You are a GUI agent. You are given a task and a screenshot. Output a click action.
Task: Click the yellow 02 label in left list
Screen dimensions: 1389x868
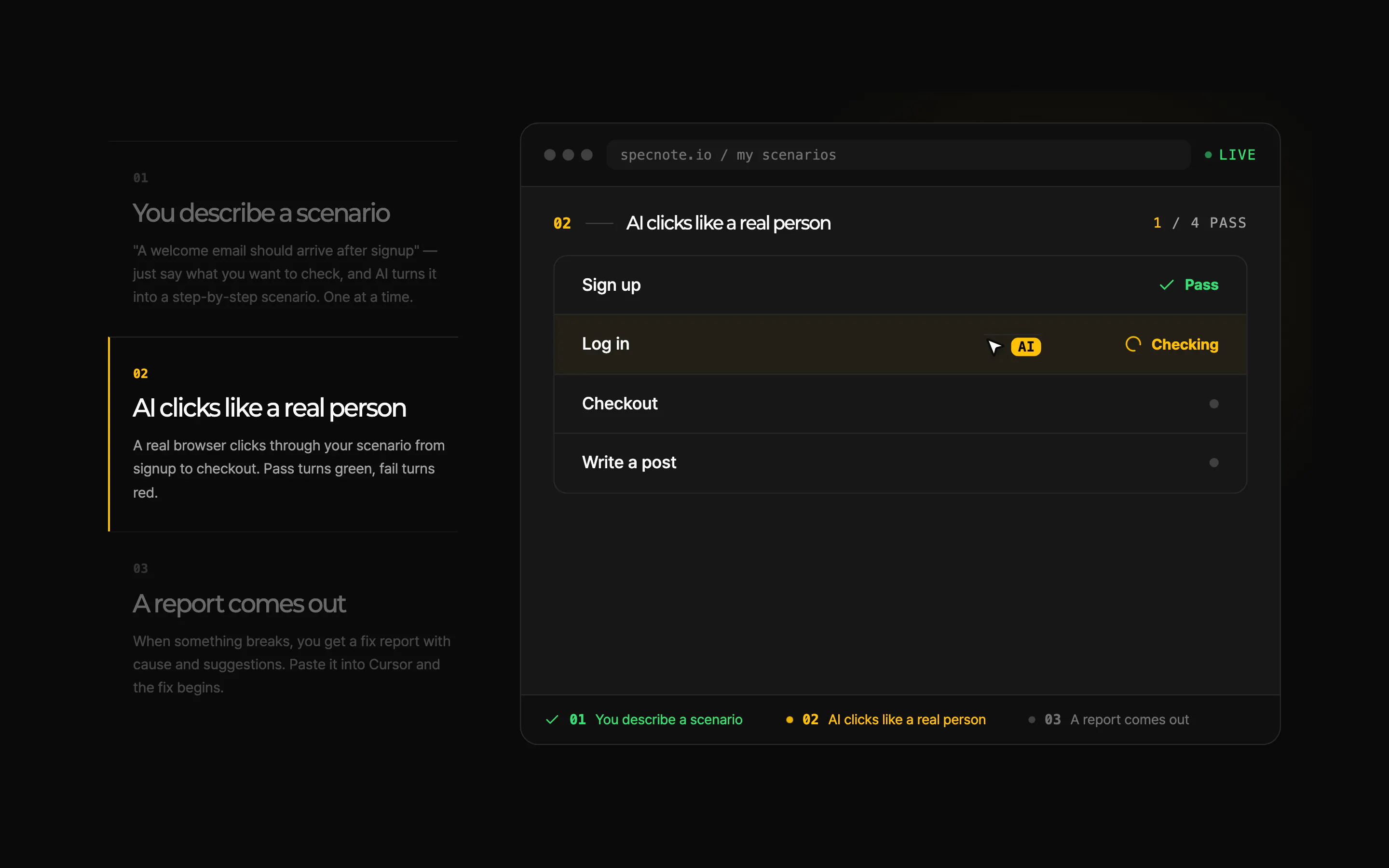click(141, 374)
